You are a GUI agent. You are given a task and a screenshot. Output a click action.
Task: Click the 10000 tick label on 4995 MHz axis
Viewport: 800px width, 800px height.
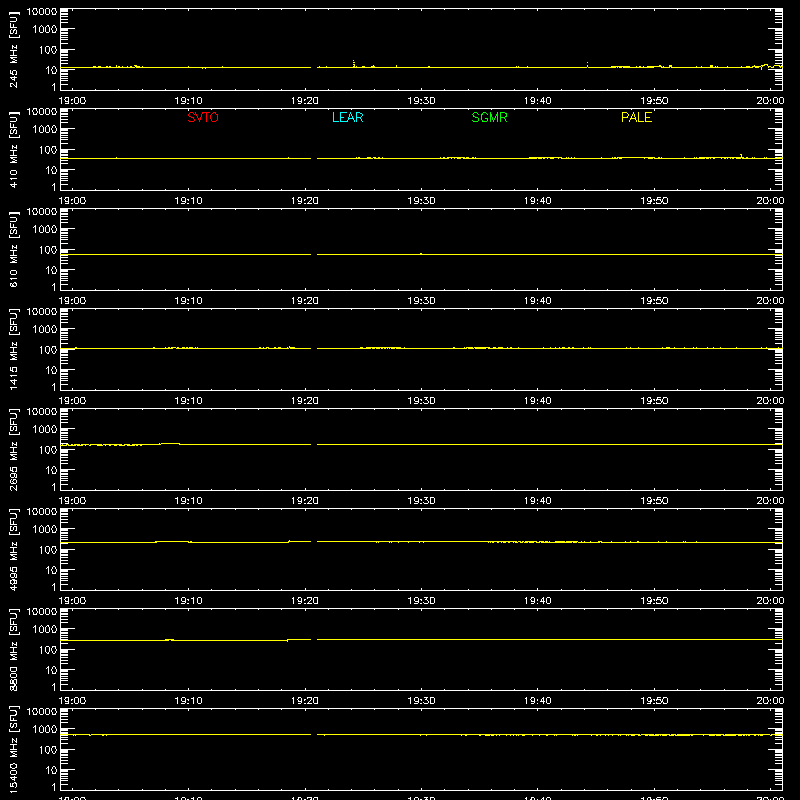pos(42,512)
